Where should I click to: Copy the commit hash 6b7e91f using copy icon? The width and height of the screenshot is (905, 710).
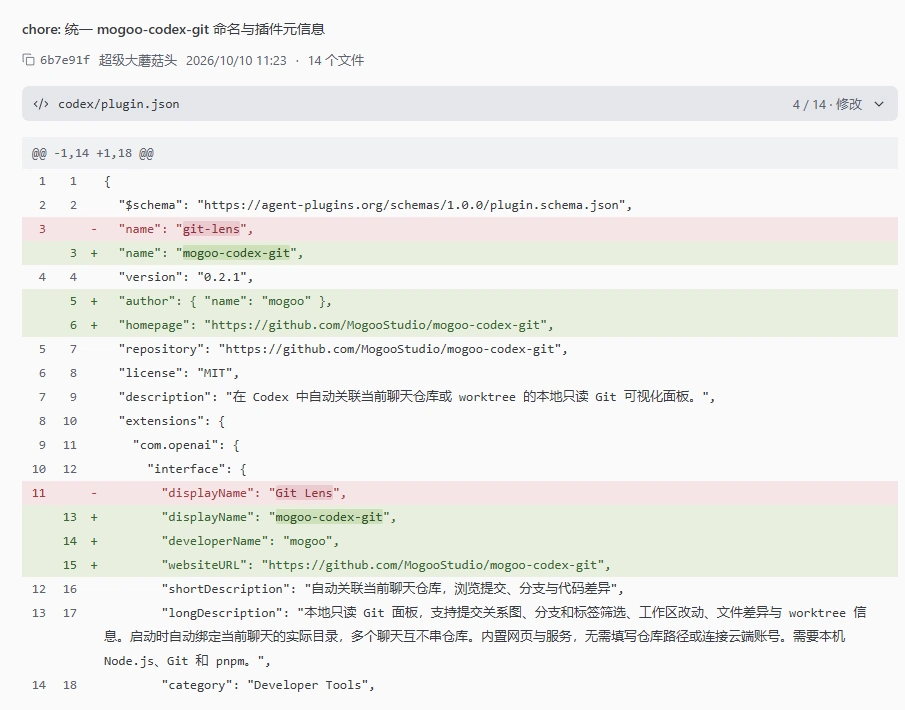click(28, 60)
